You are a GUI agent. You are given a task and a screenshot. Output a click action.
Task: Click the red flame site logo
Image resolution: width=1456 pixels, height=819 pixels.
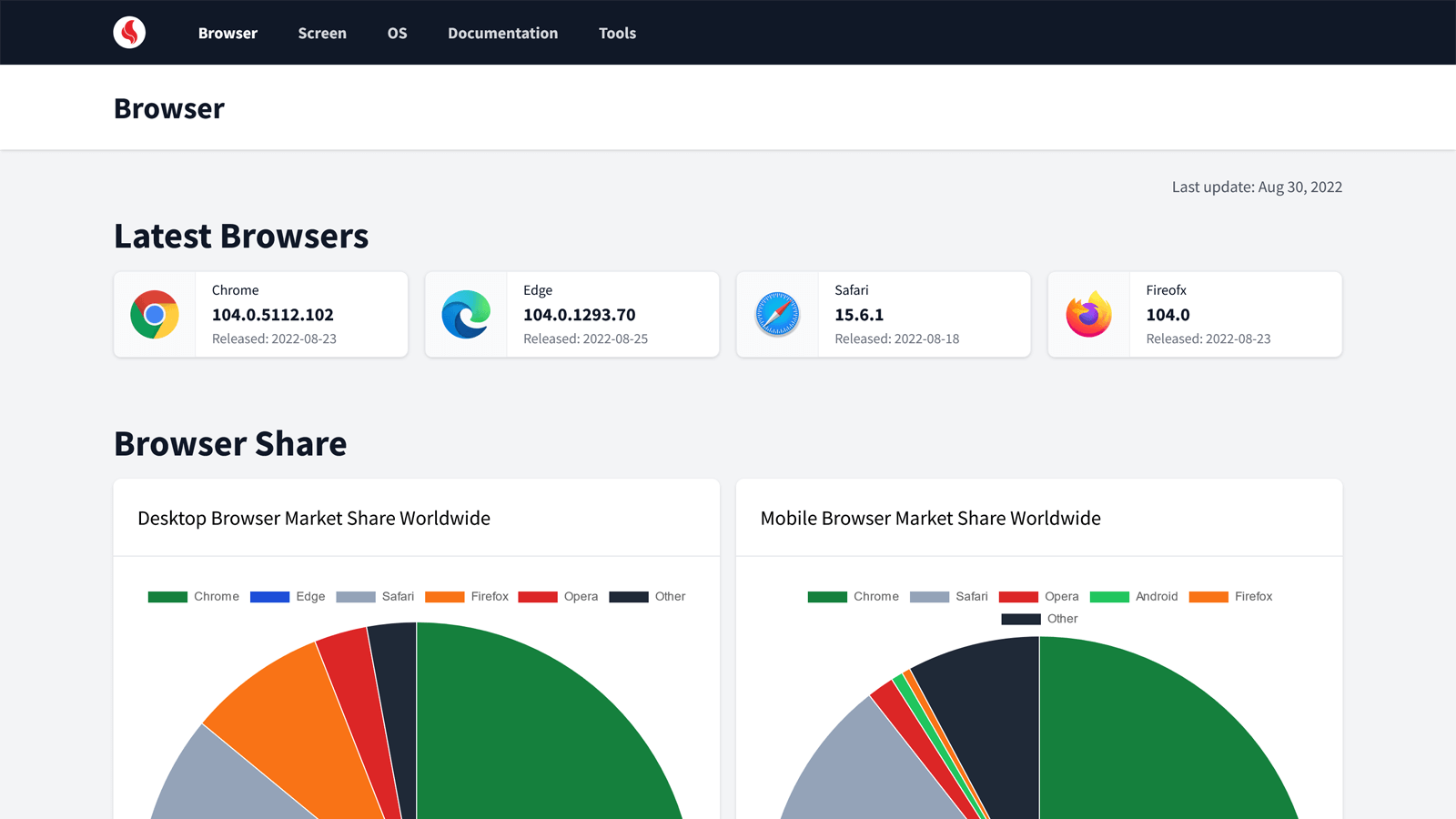(129, 33)
